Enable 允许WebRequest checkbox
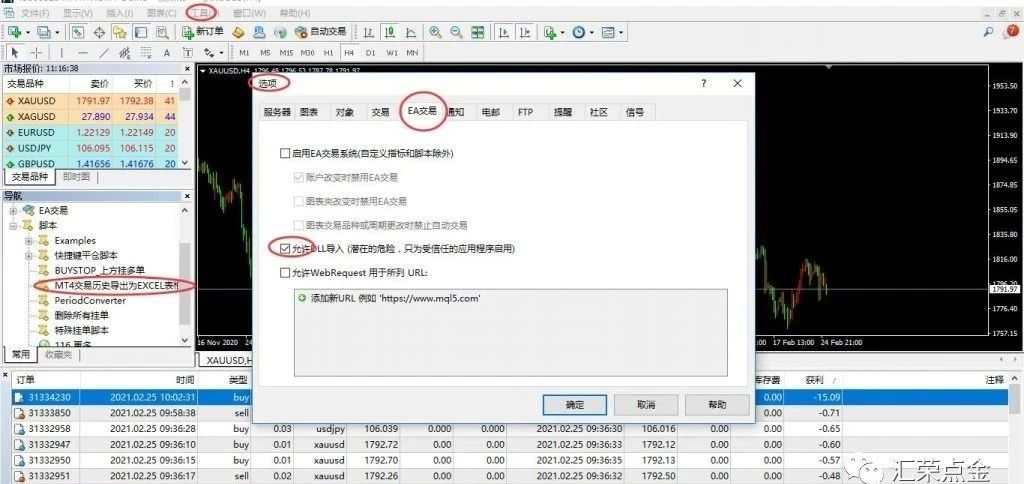This screenshot has height=484, width=1024. click(284, 272)
